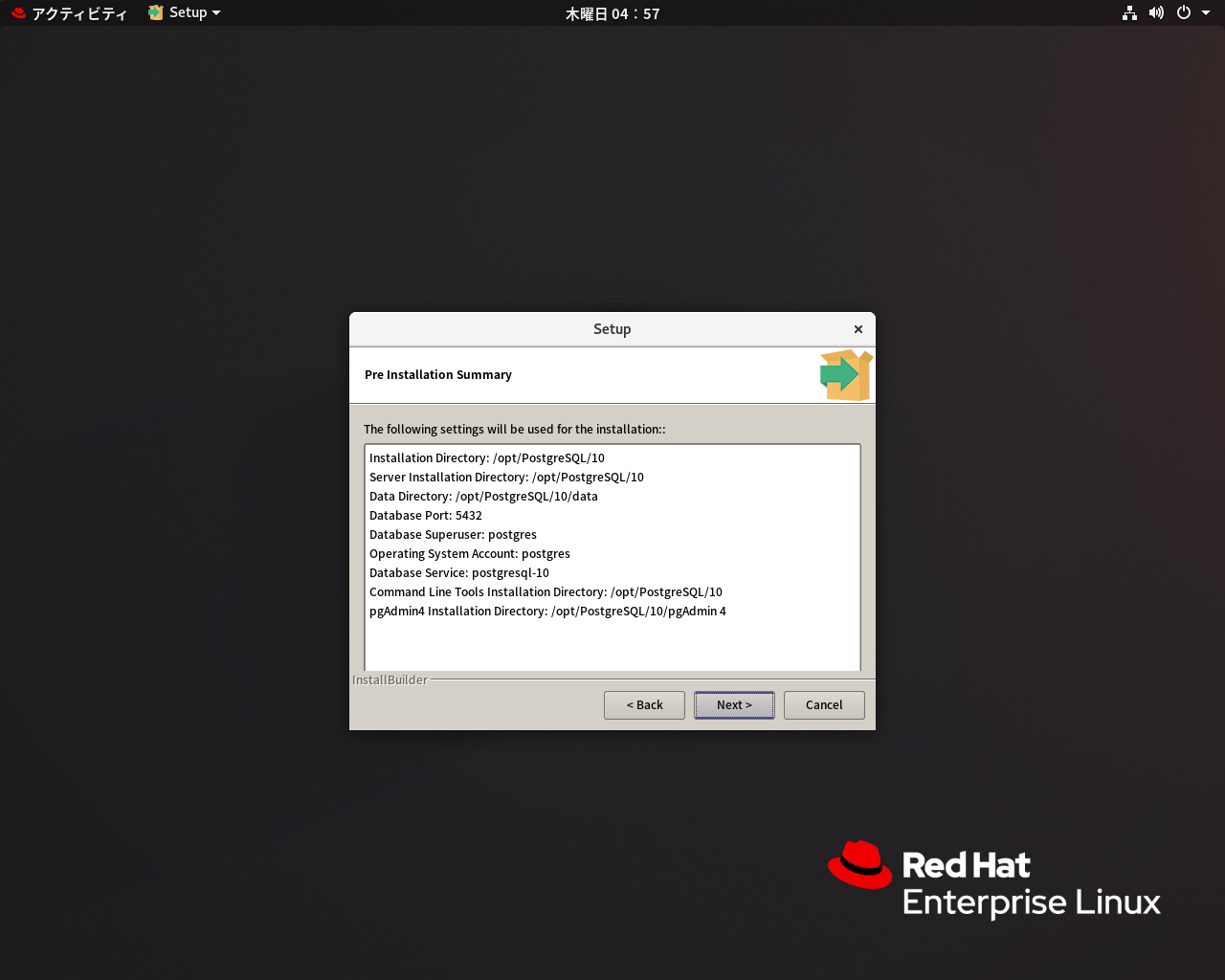
Task: Expand the system menu arrow
Action: [1206, 13]
